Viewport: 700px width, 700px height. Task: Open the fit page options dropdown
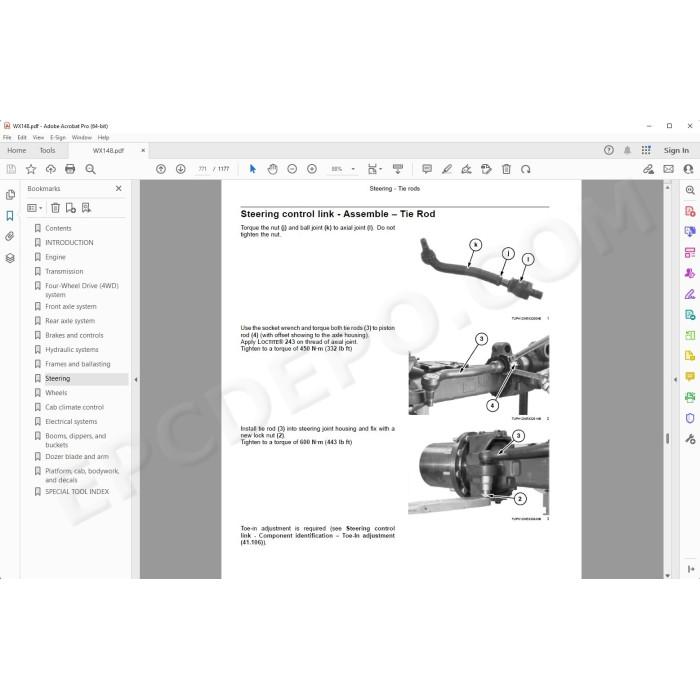[x=375, y=169]
